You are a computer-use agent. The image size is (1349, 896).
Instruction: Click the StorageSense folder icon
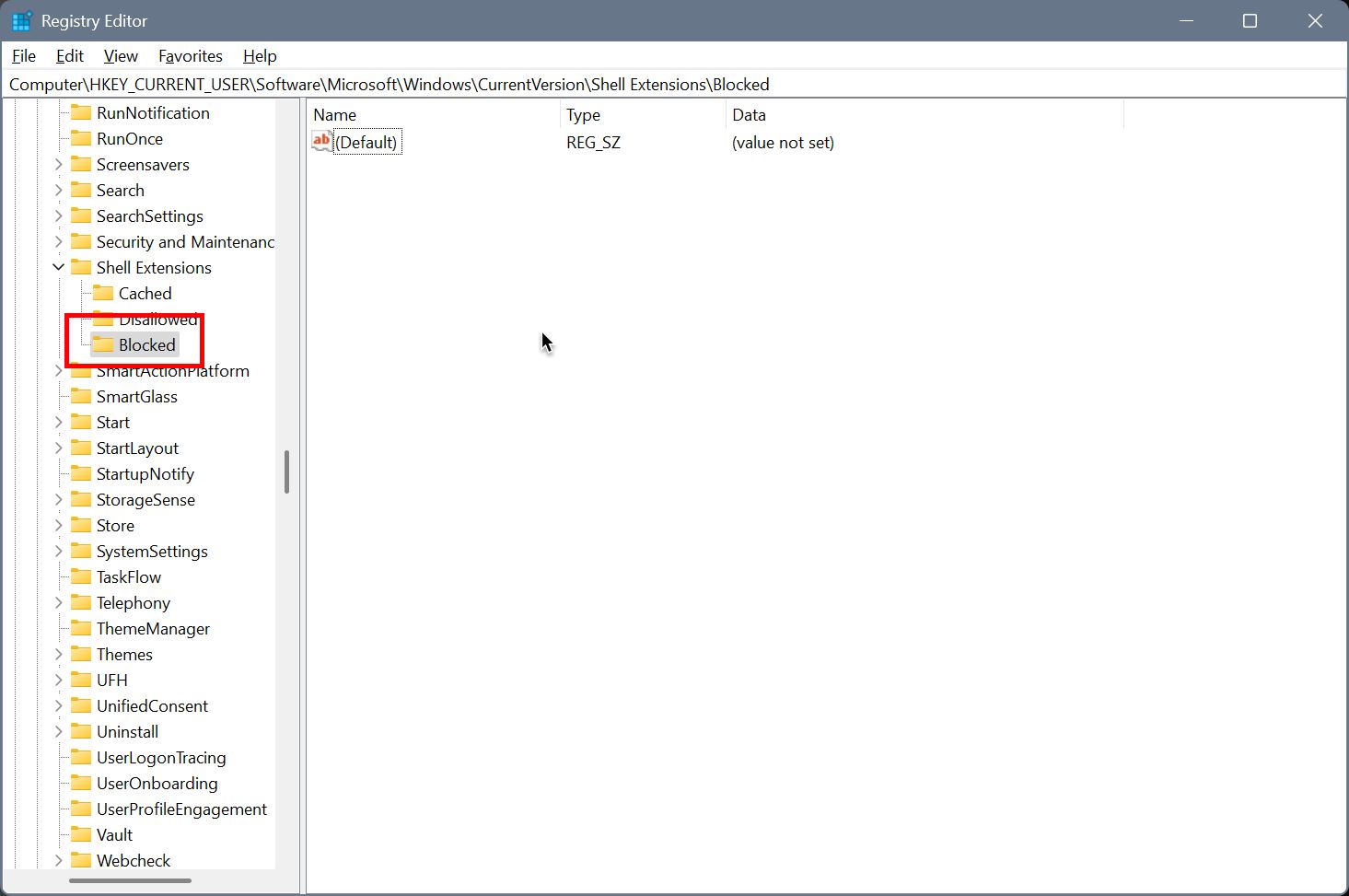pos(81,499)
